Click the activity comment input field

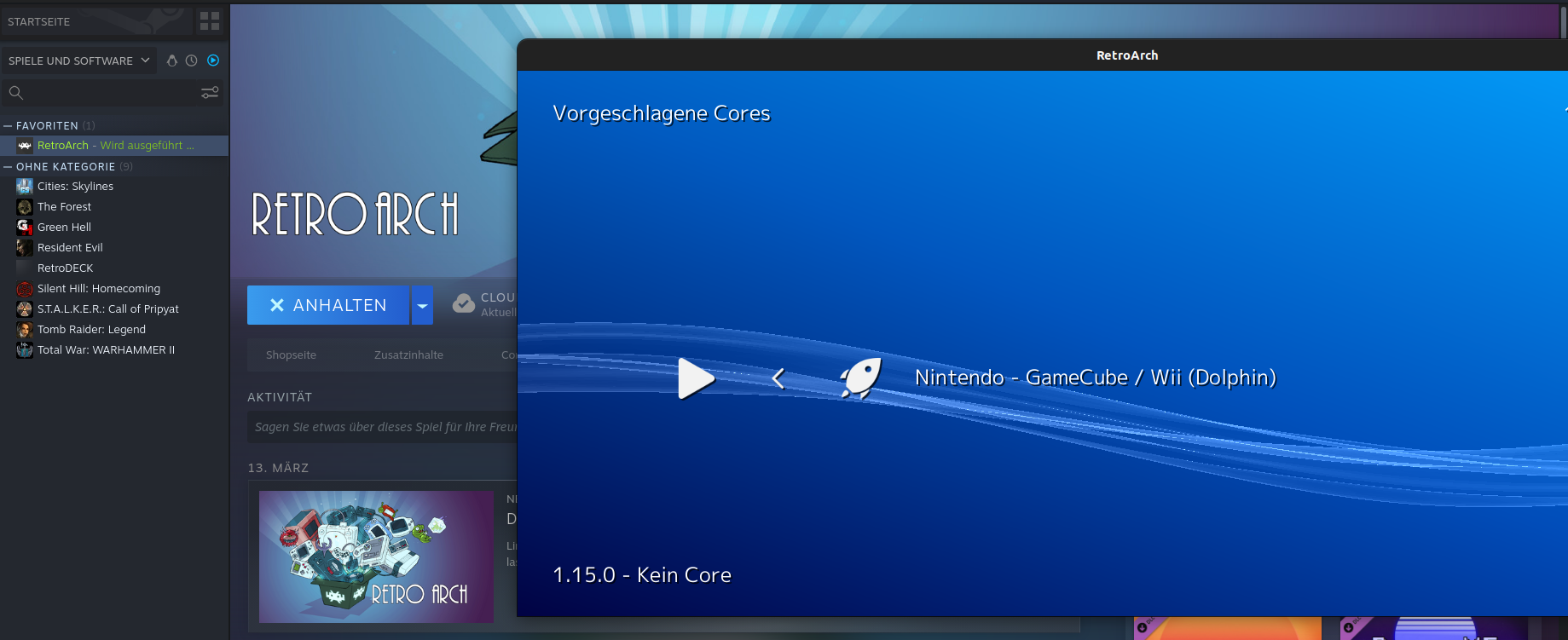pyautogui.click(x=383, y=427)
